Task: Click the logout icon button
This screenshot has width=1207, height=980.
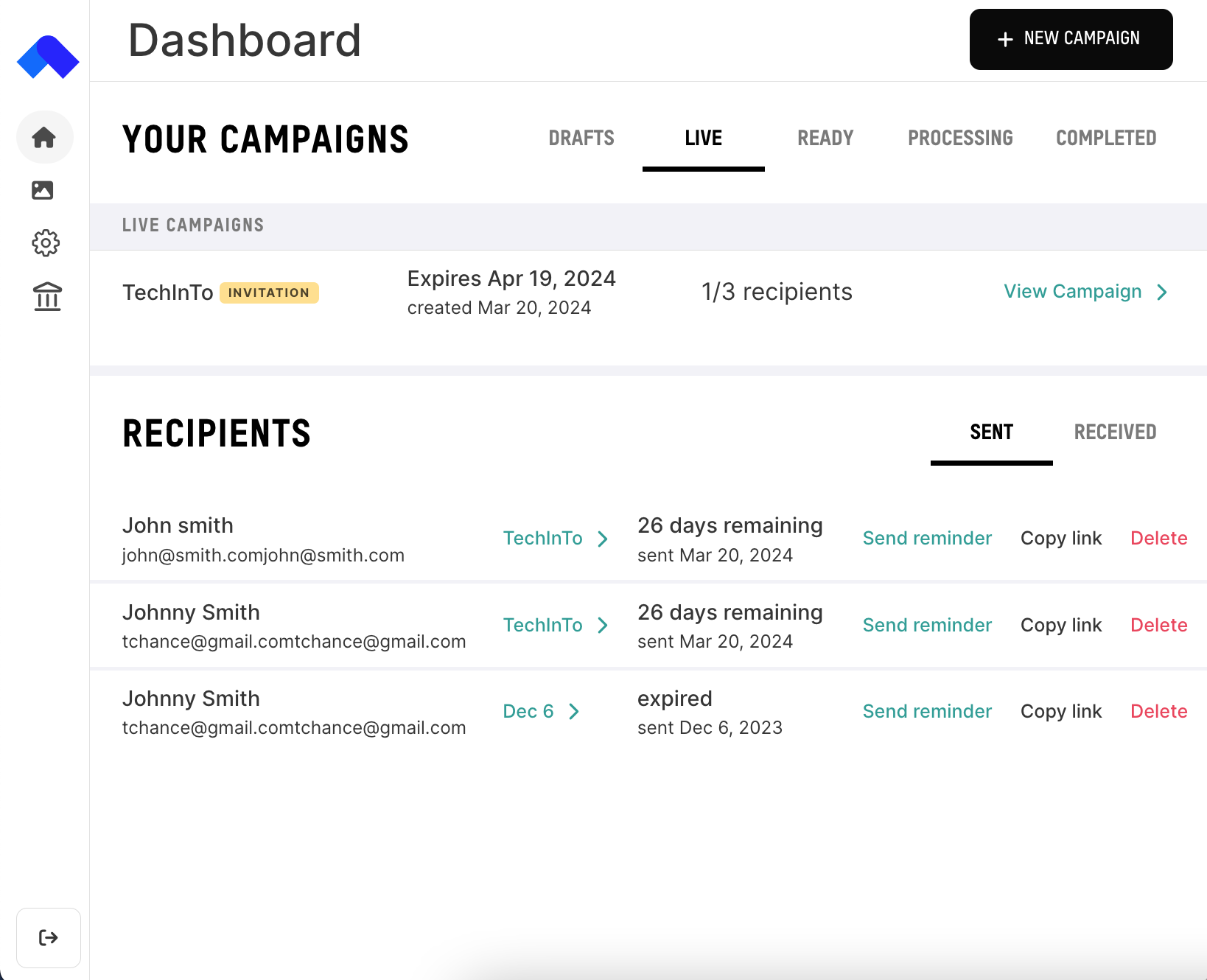Action: point(49,937)
